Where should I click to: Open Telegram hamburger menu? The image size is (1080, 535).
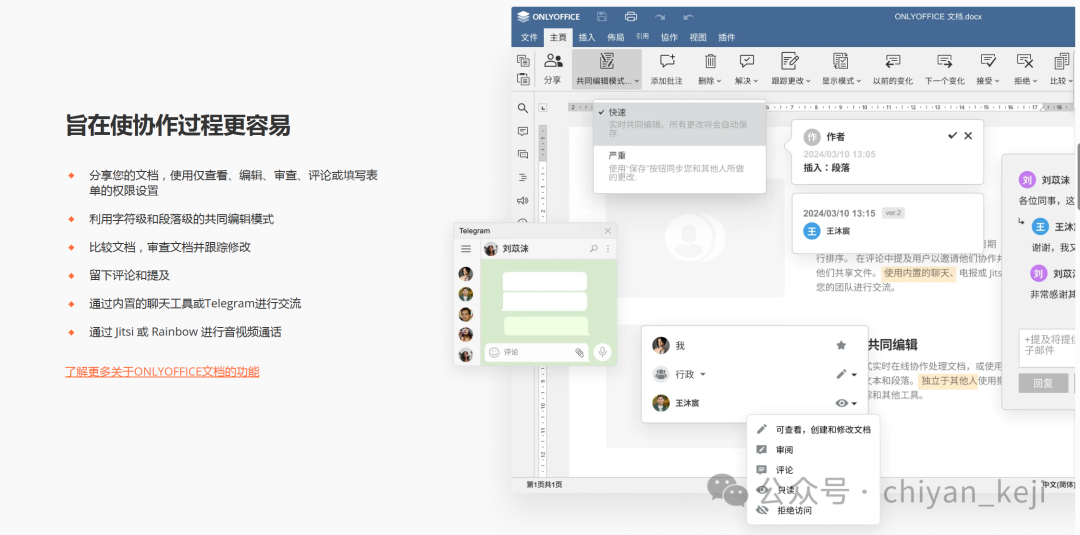point(466,249)
